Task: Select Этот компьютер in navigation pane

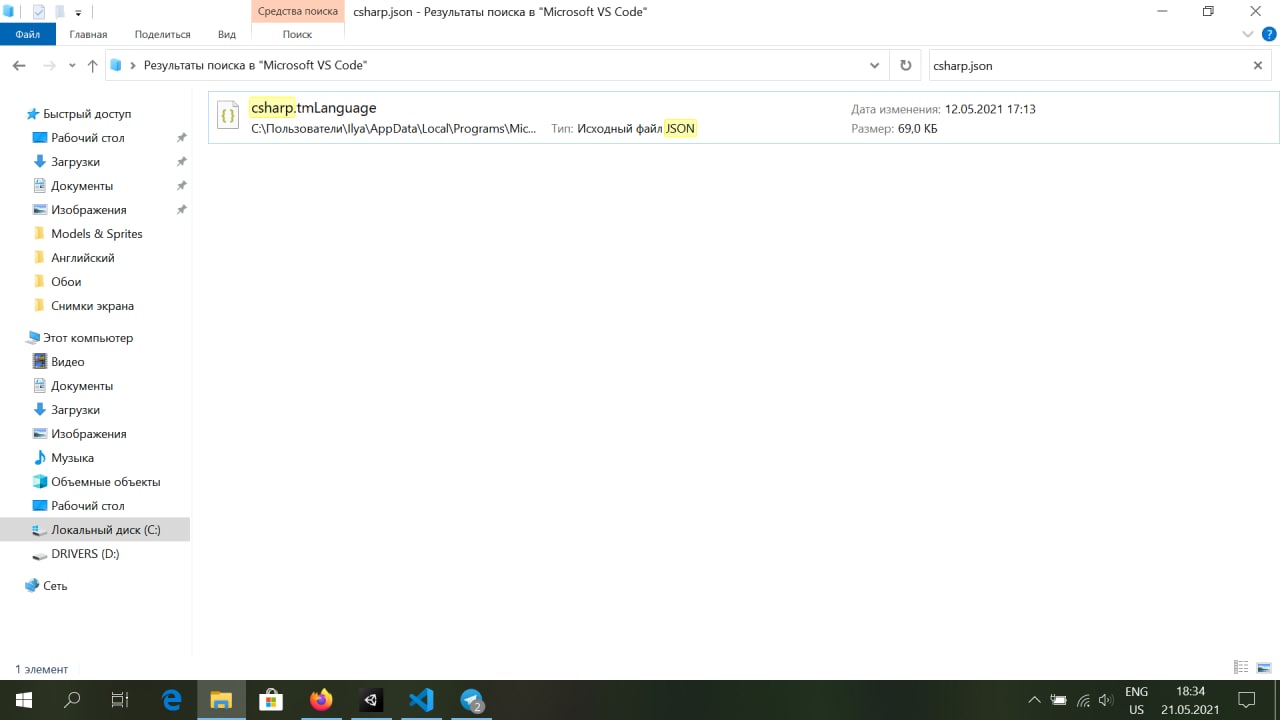Action: [88, 338]
